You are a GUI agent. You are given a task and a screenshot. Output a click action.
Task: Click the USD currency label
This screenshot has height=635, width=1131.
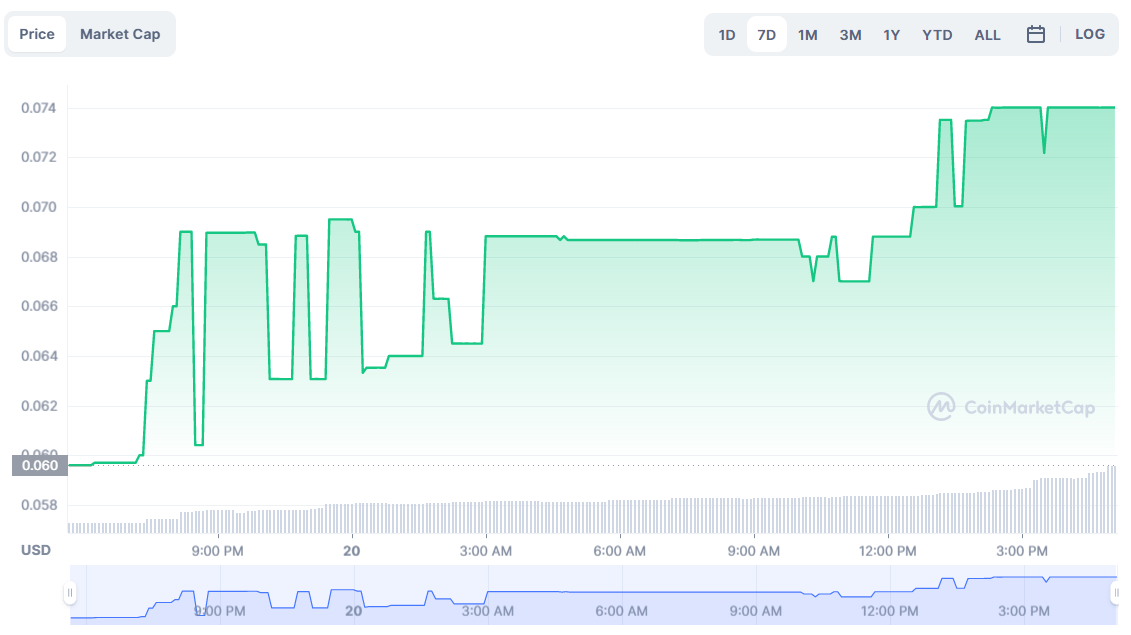point(35,550)
